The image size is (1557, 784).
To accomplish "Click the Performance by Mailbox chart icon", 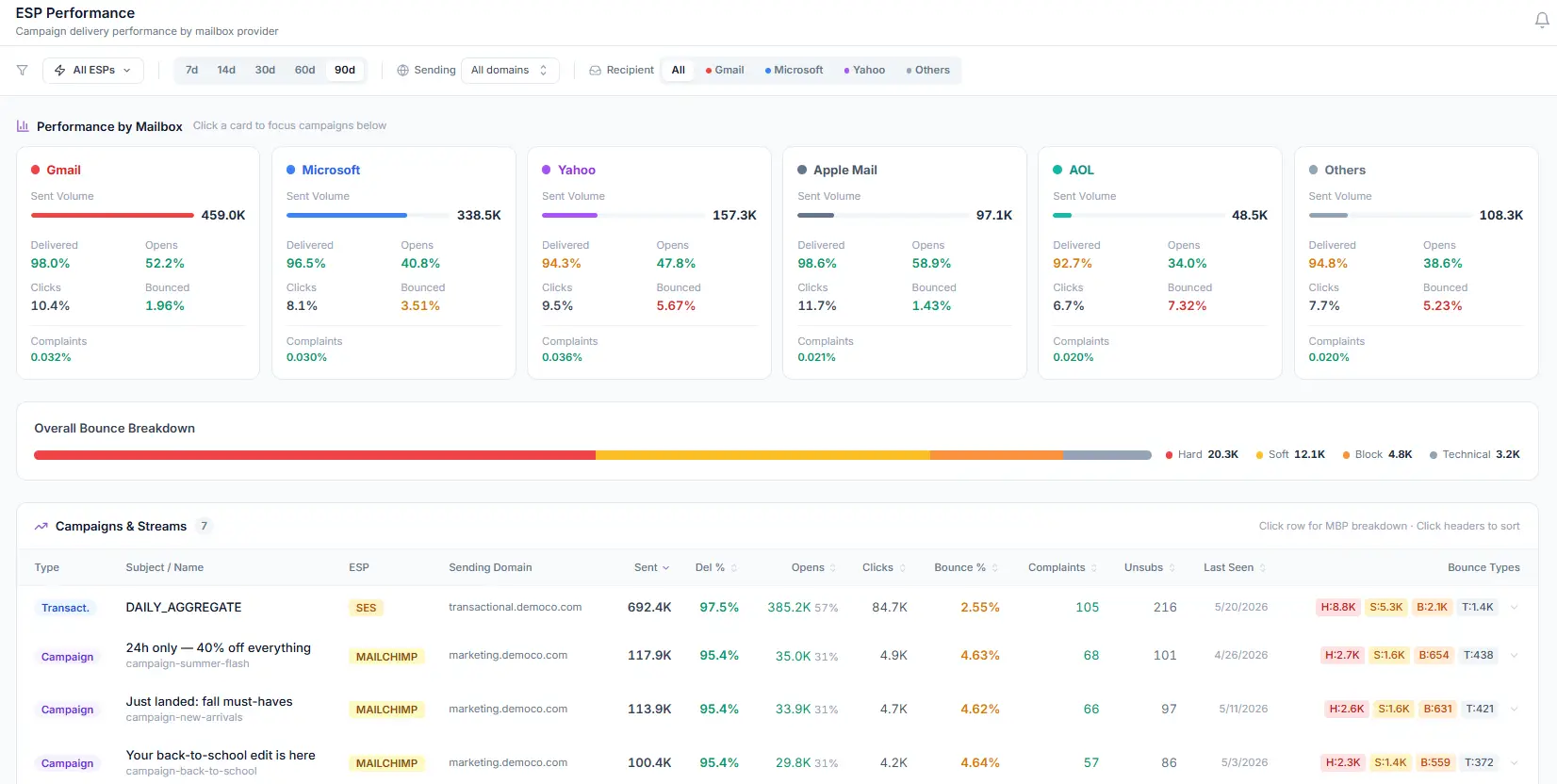I will [x=23, y=125].
